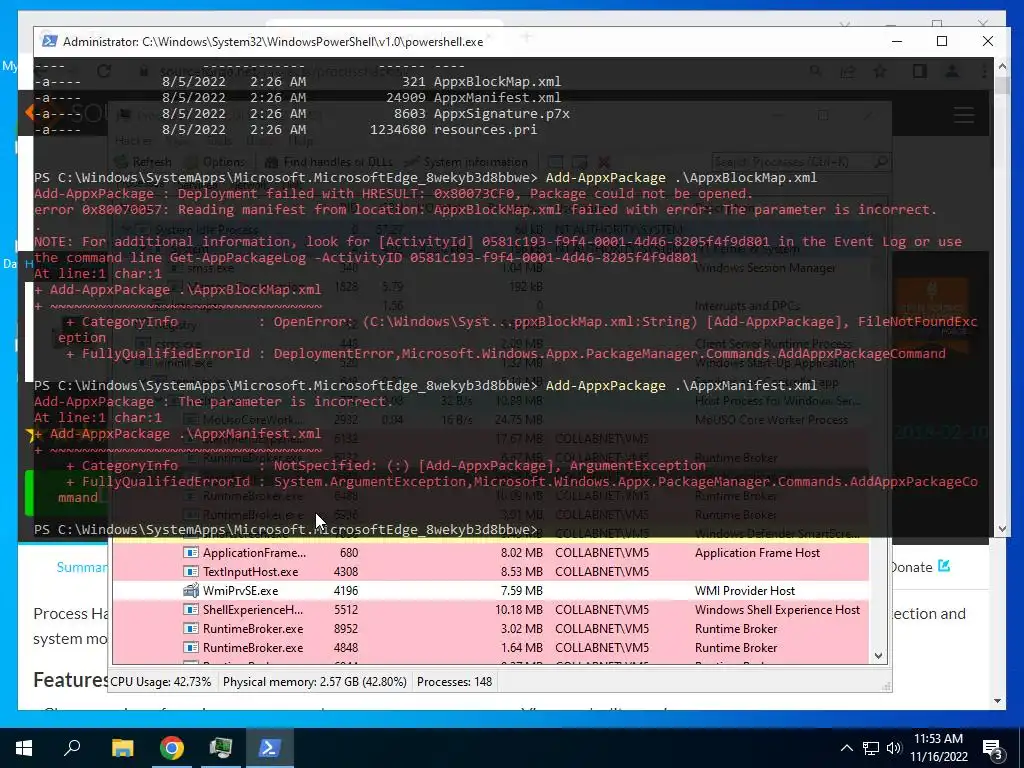Click 'Processes: 148' status entry
1024x768 pixels.
[455, 682]
